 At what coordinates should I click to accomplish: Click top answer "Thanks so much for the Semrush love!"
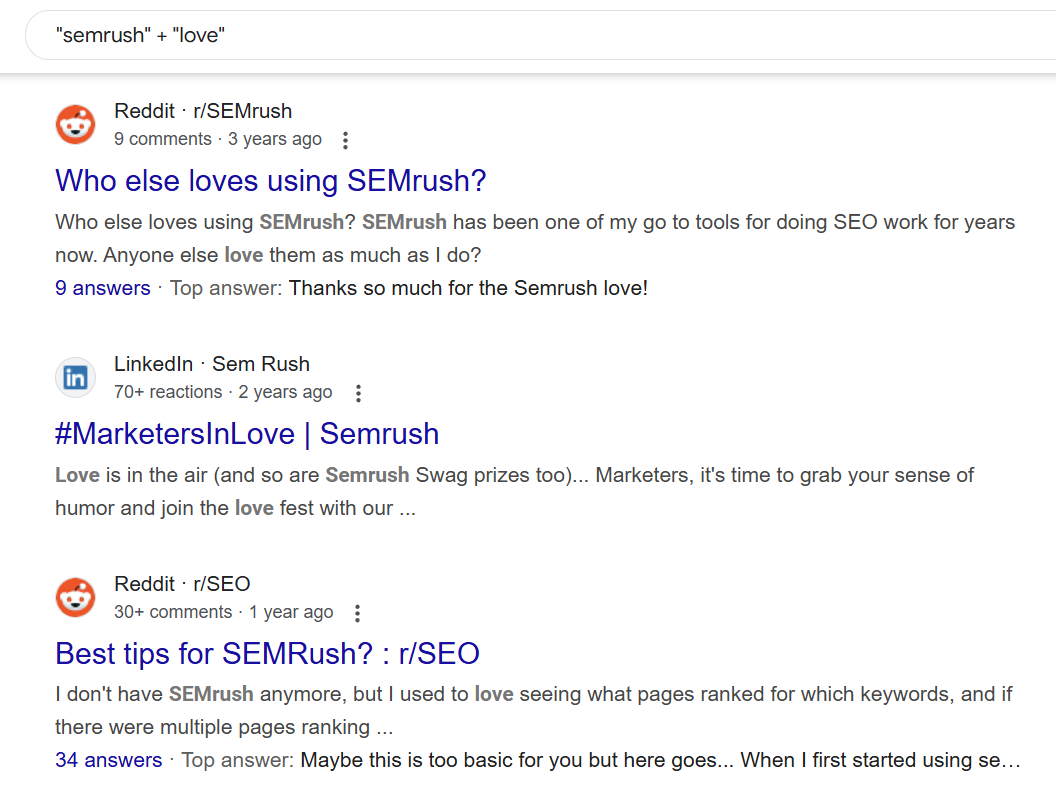(468, 288)
